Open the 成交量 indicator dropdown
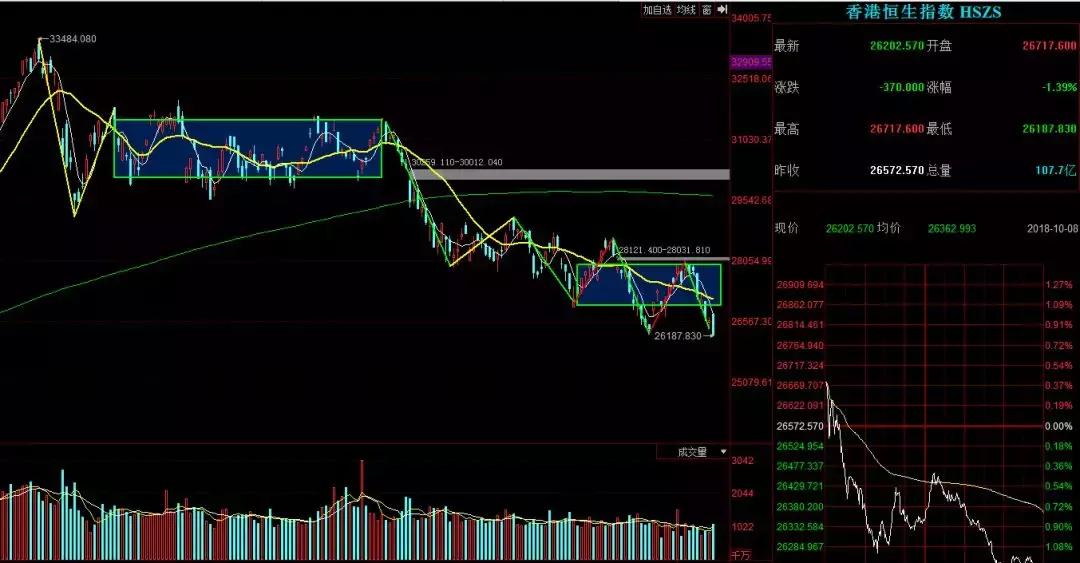The height and width of the screenshot is (563, 1080). (x=692, y=452)
